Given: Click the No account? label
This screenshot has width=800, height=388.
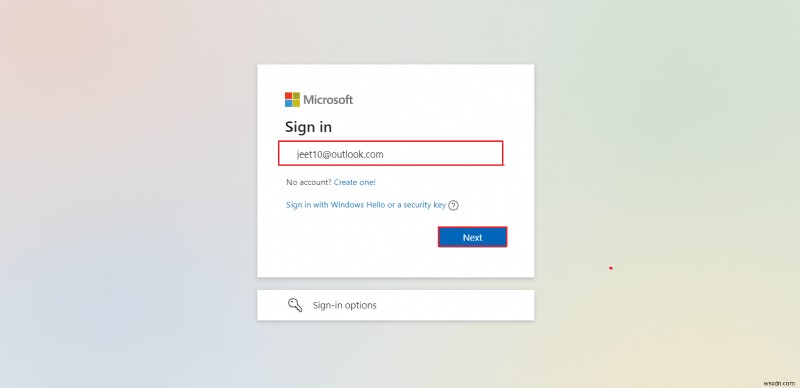Looking at the screenshot, I should [309, 182].
